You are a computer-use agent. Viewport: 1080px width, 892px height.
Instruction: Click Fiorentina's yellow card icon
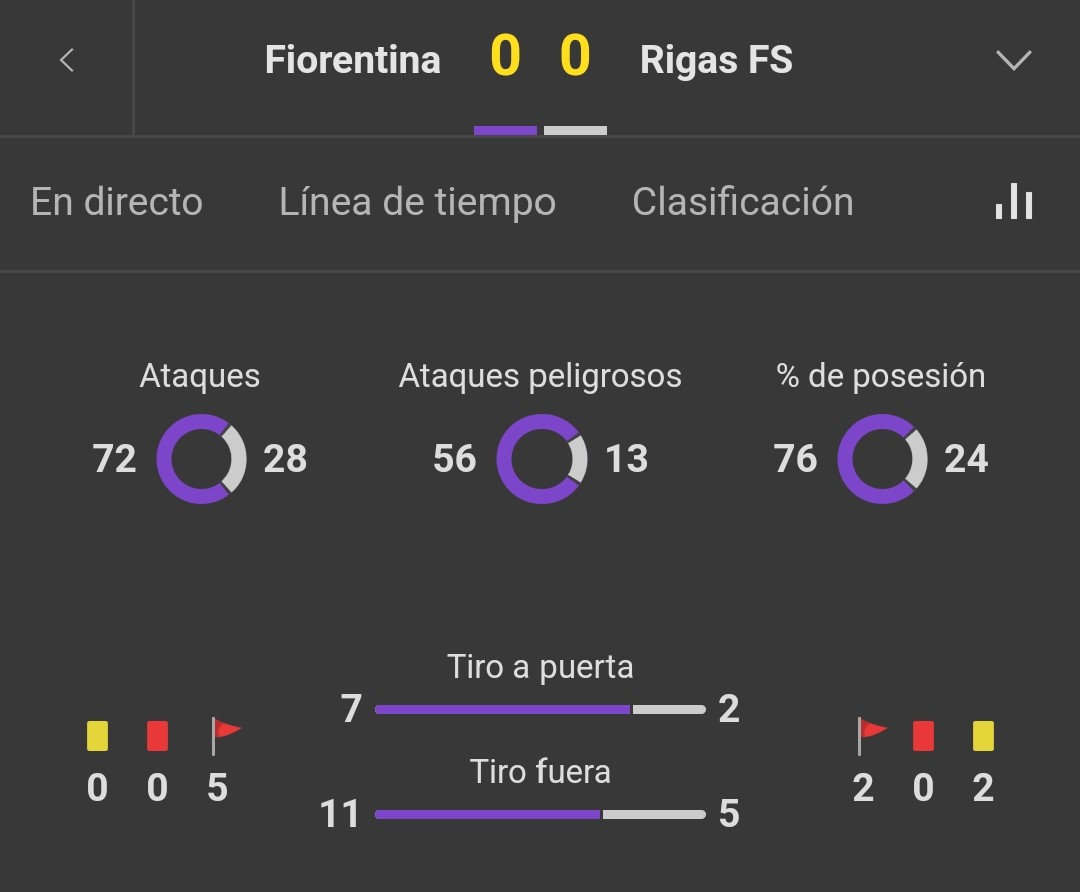click(97, 736)
